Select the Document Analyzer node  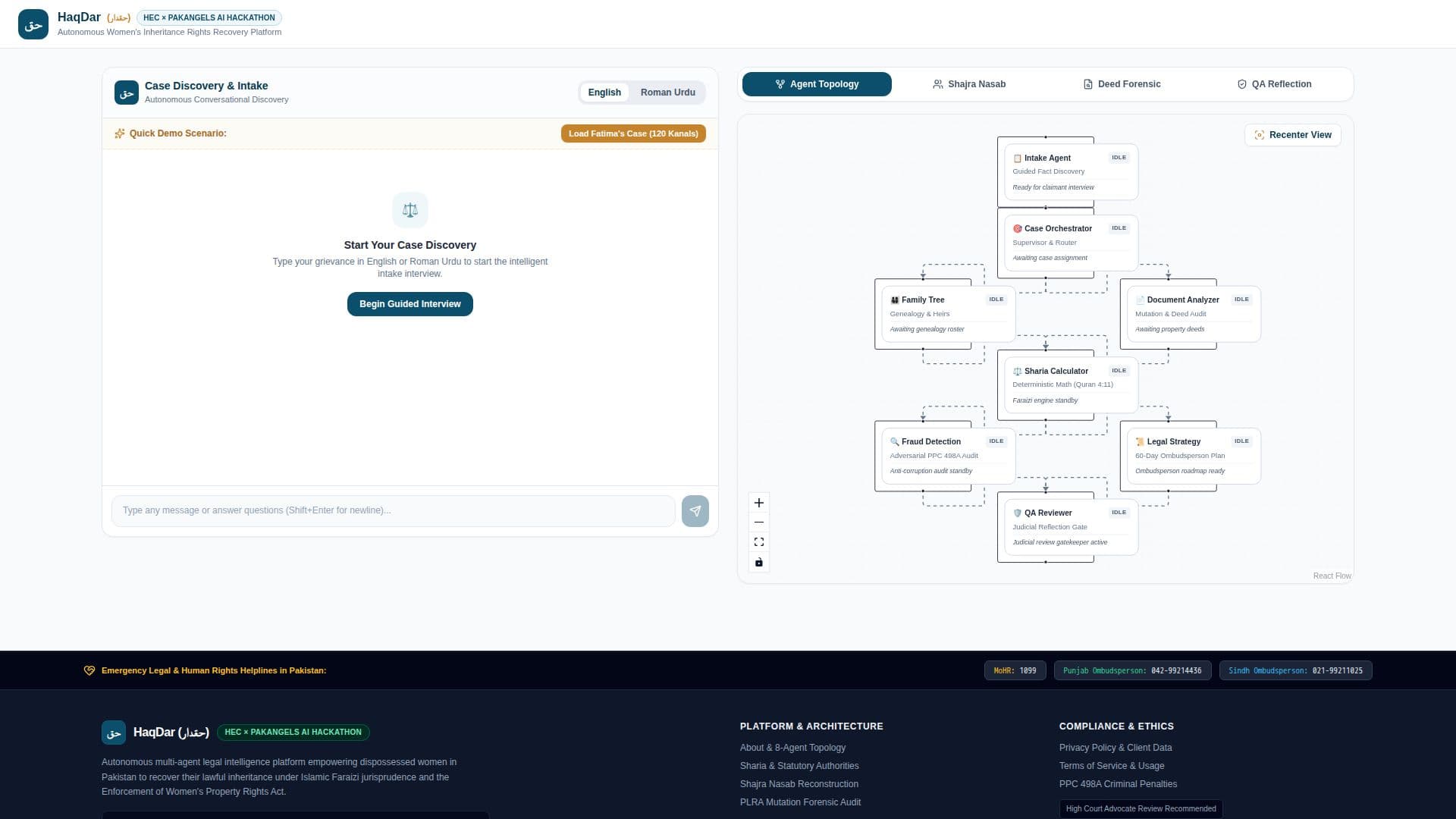tap(1194, 314)
